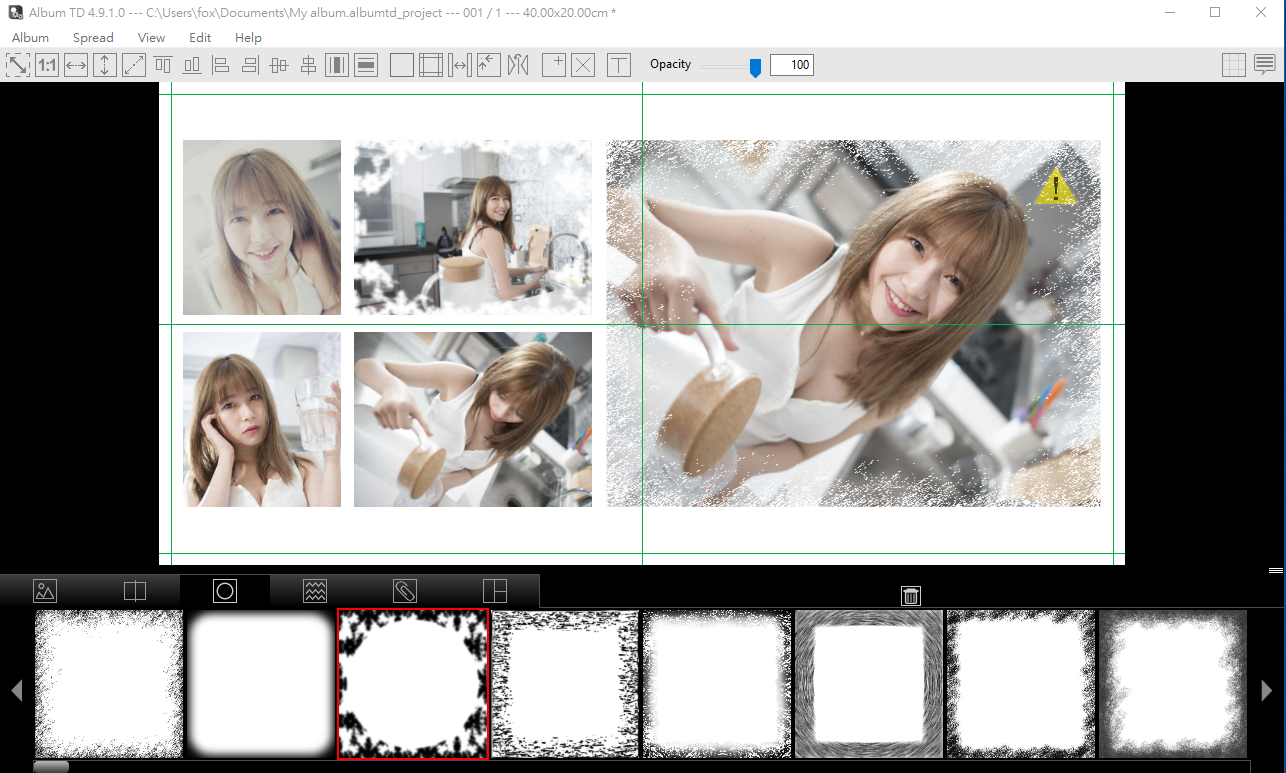Switch to the photos tab in bottom panel
Image resolution: width=1286 pixels, height=773 pixels.
tap(45, 591)
